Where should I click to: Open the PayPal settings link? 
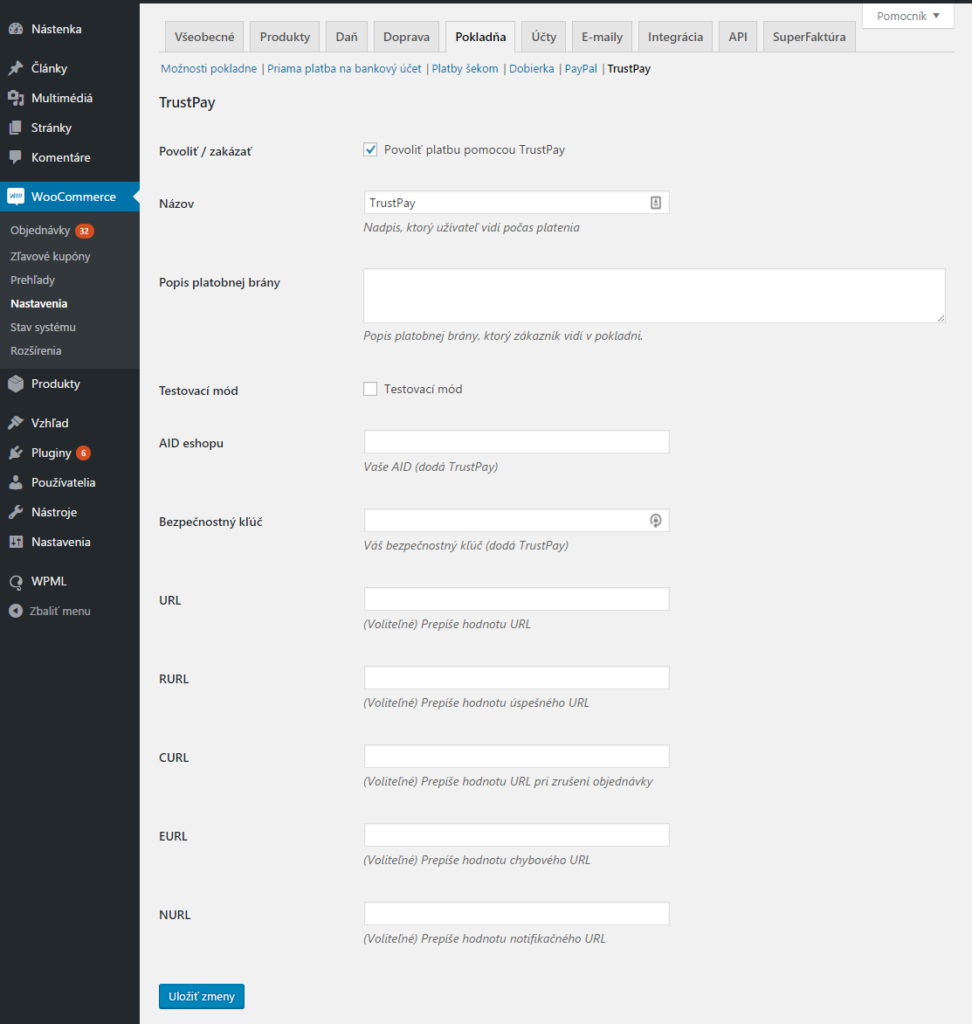click(x=581, y=69)
